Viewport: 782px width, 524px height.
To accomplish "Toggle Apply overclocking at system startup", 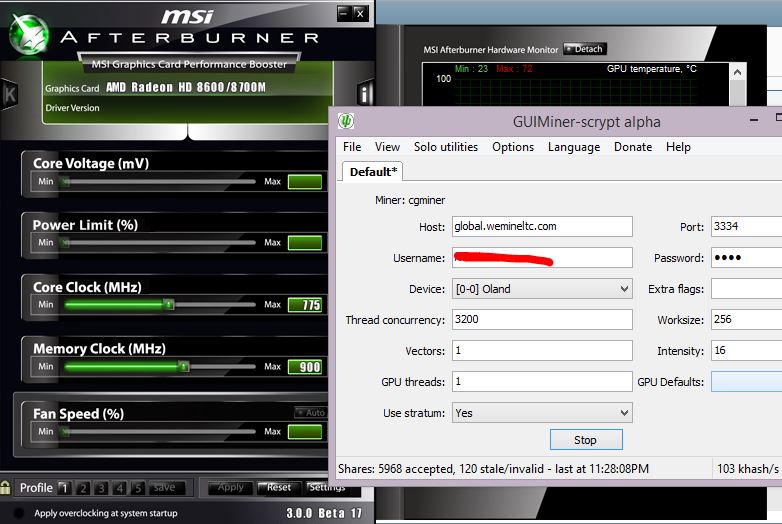I will click(19, 513).
